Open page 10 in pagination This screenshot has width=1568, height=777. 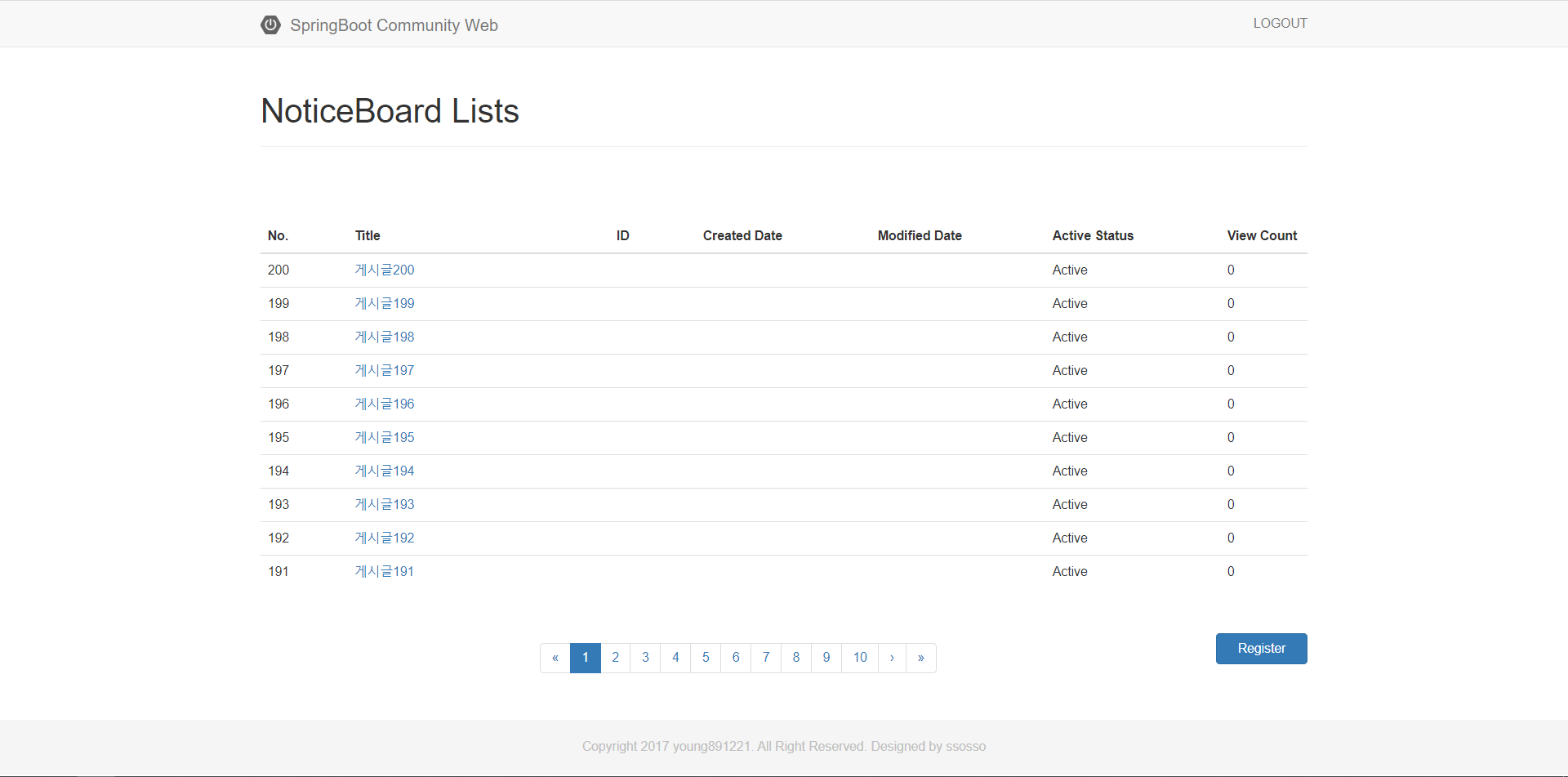[x=860, y=658]
